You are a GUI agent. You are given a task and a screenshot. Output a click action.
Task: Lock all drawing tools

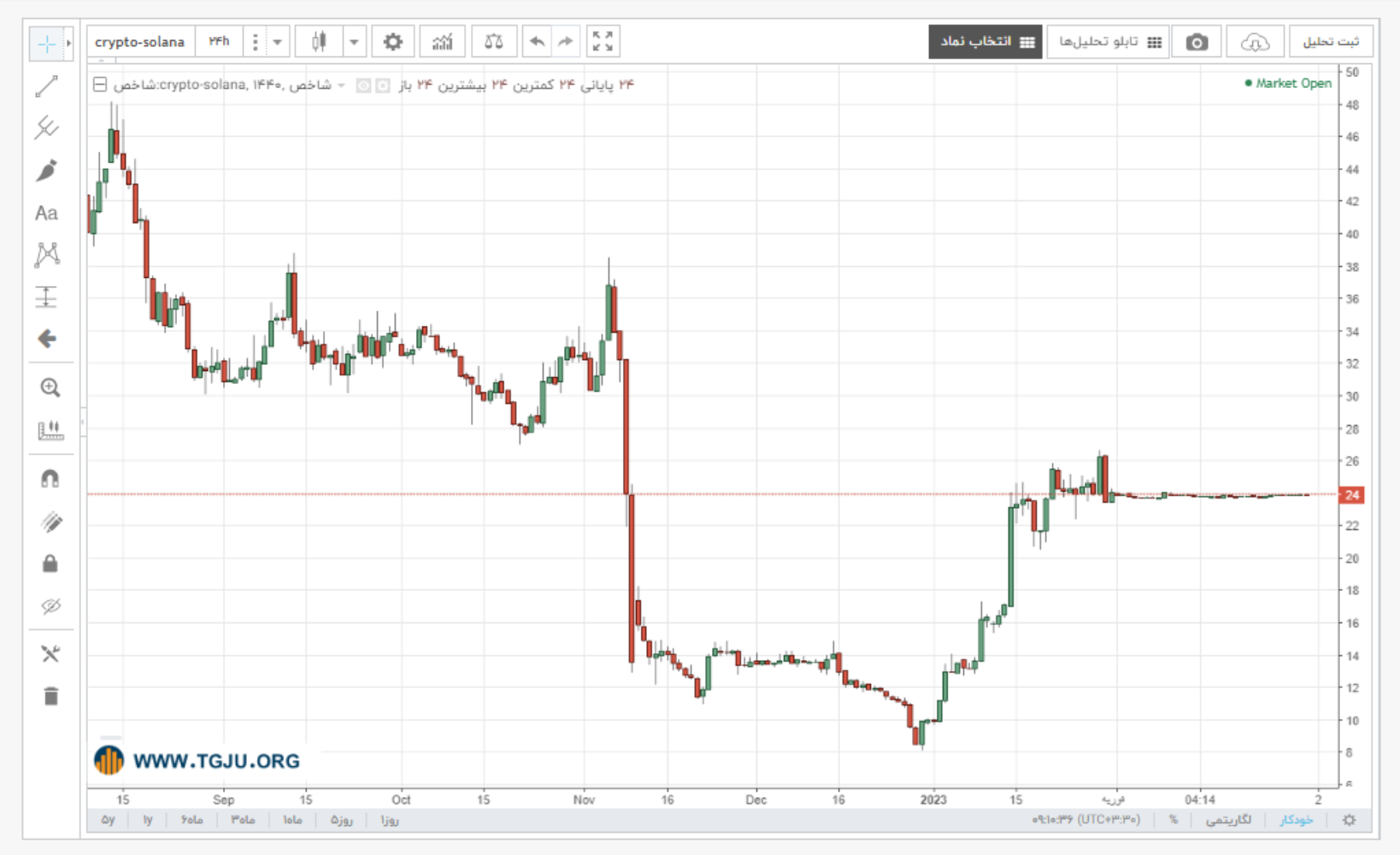50,564
